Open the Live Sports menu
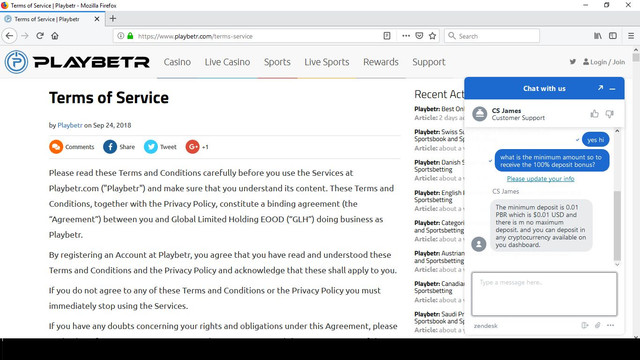640x360 pixels. (x=327, y=62)
